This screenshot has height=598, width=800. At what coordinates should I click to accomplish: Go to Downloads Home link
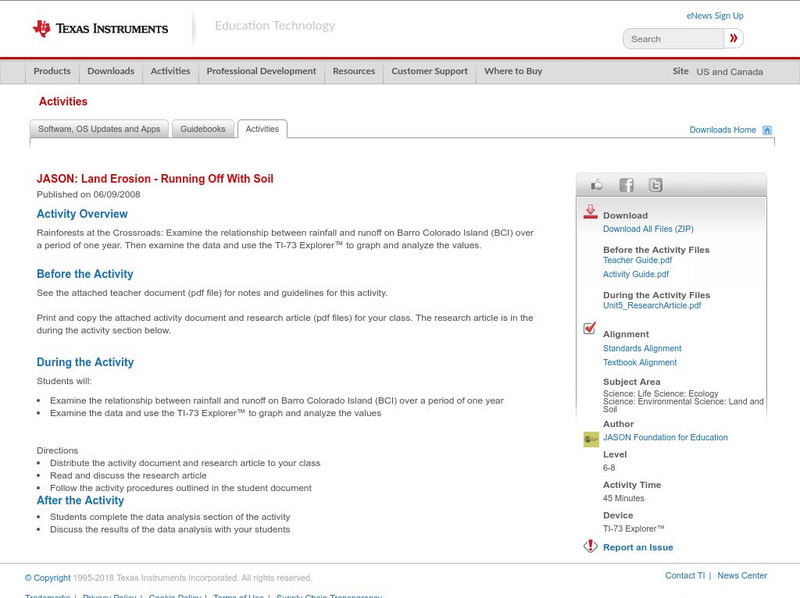point(722,130)
